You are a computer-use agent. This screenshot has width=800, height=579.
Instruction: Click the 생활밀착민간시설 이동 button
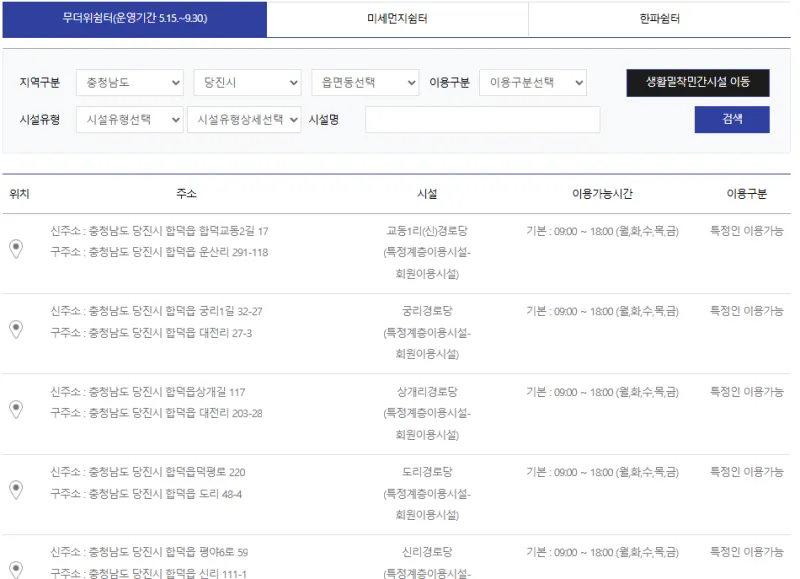click(698, 83)
